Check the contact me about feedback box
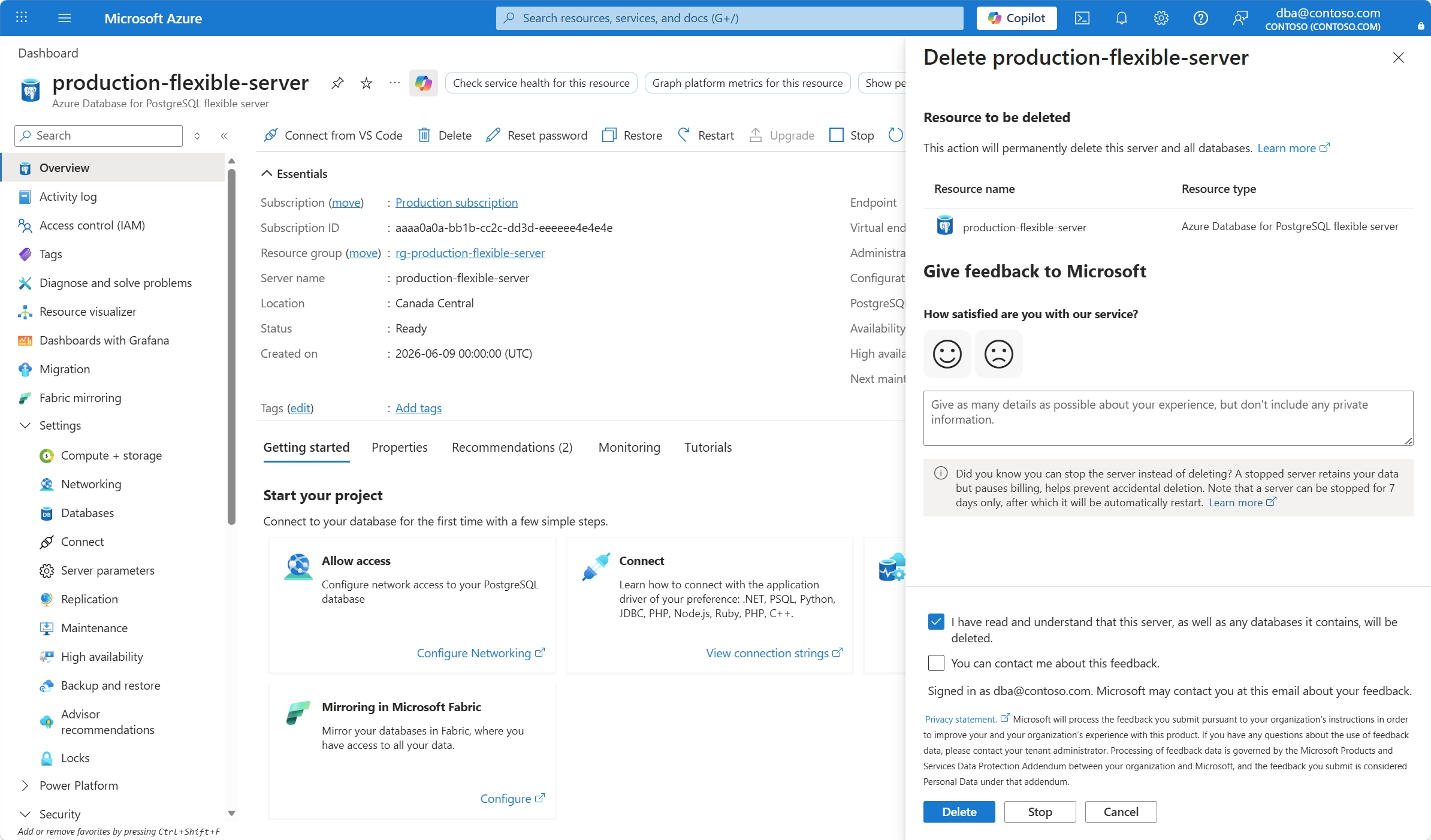The height and width of the screenshot is (840, 1431). click(936, 663)
